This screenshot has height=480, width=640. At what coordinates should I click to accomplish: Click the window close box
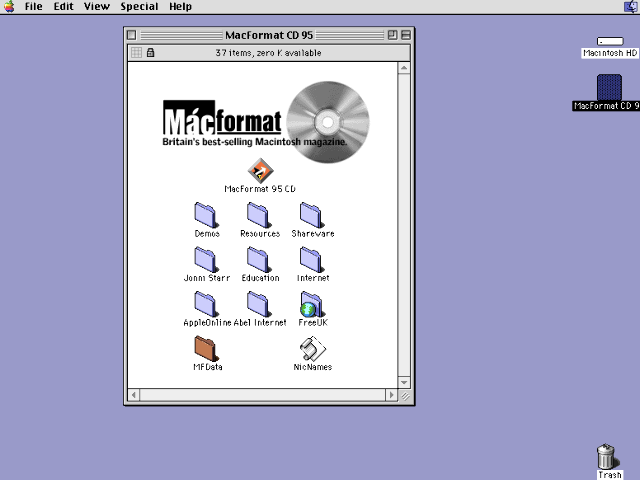[131, 35]
